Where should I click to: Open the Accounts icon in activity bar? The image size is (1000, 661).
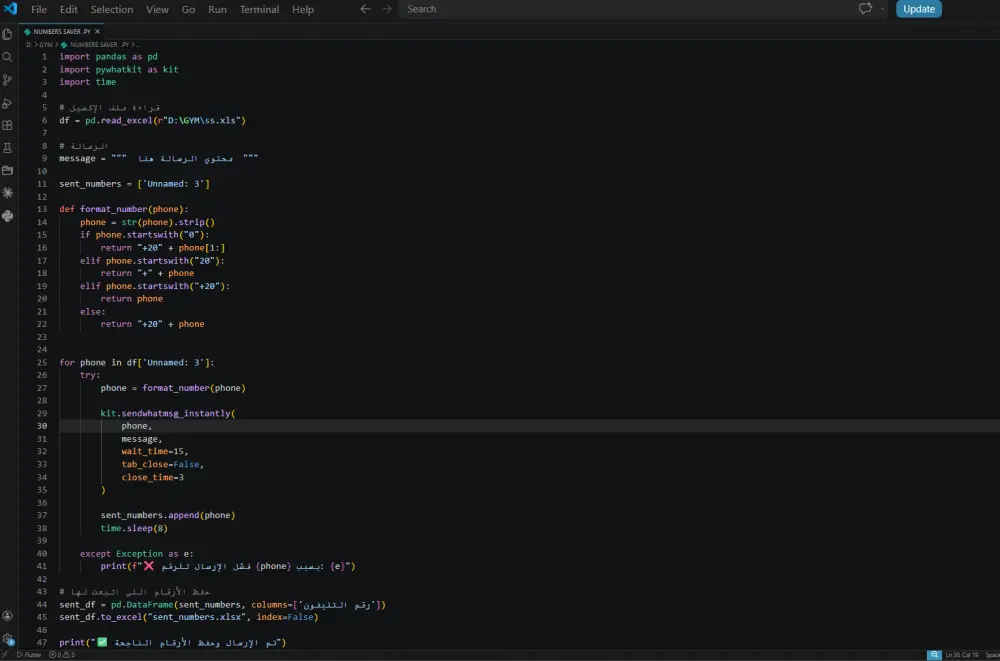[x=8, y=616]
